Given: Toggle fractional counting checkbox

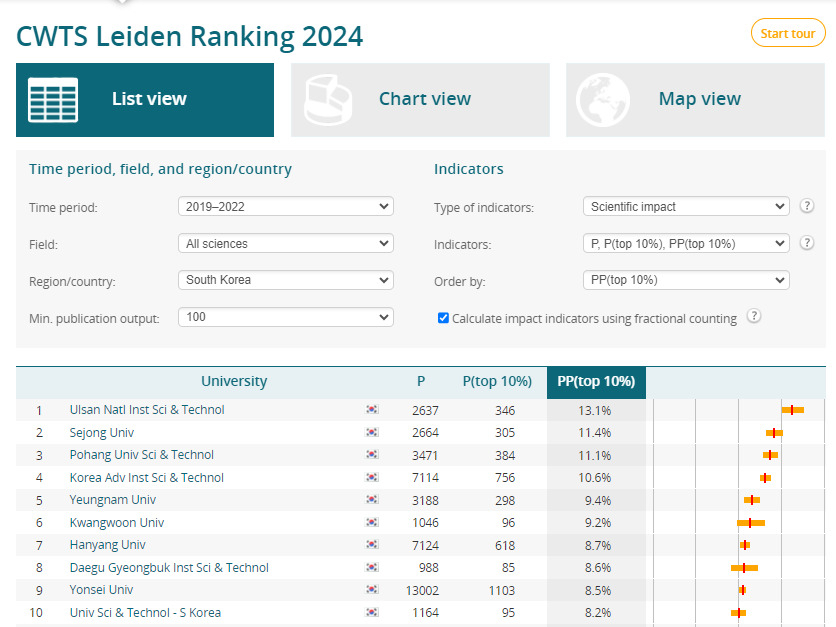Looking at the screenshot, I should tap(443, 318).
